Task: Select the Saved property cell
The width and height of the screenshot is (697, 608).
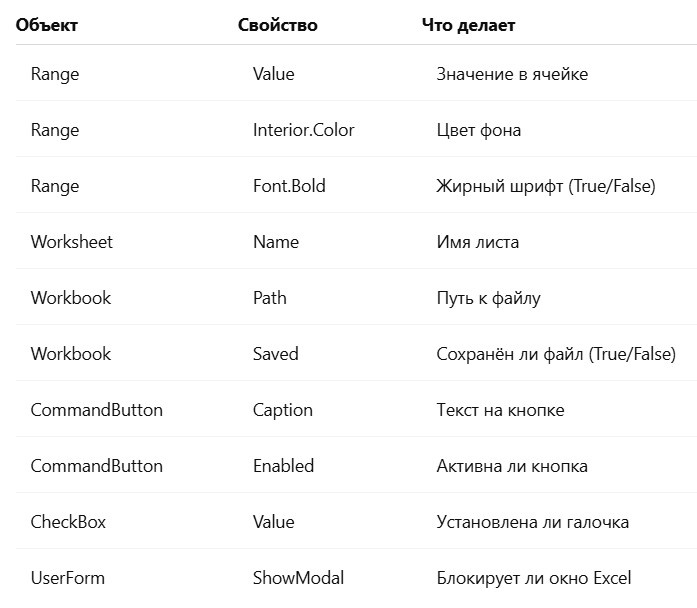Action: coord(276,354)
